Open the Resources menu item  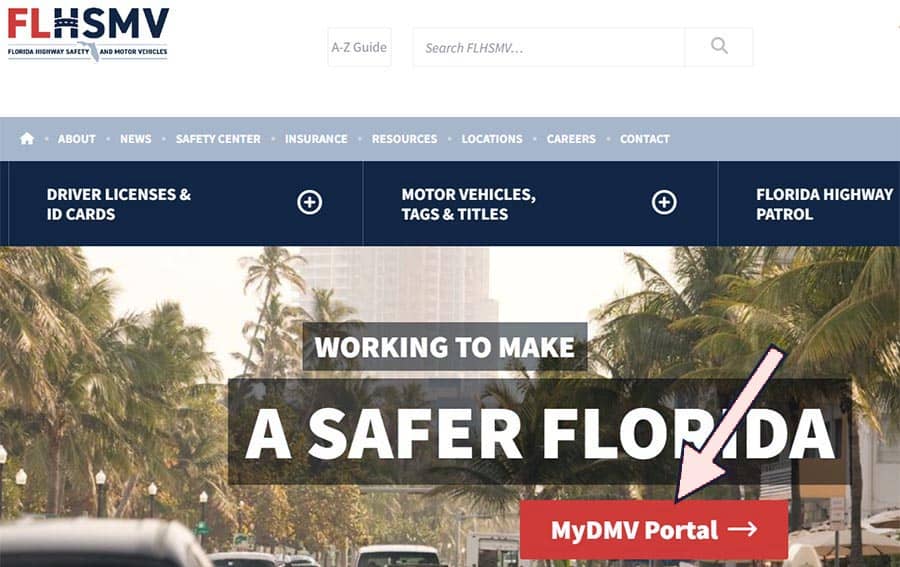tap(404, 139)
